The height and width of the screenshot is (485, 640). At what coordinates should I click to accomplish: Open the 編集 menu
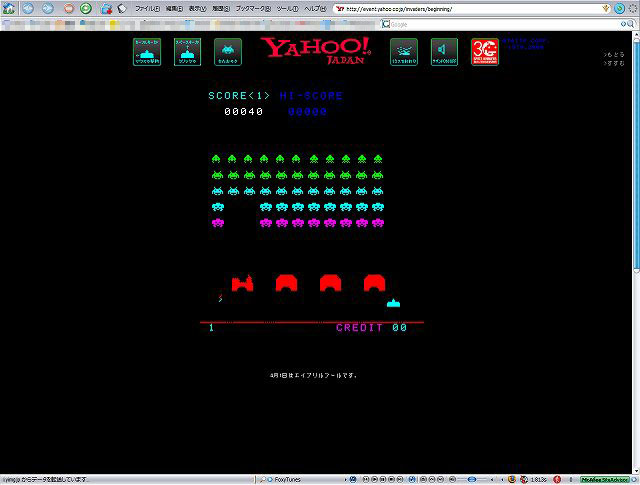tap(174, 9)
